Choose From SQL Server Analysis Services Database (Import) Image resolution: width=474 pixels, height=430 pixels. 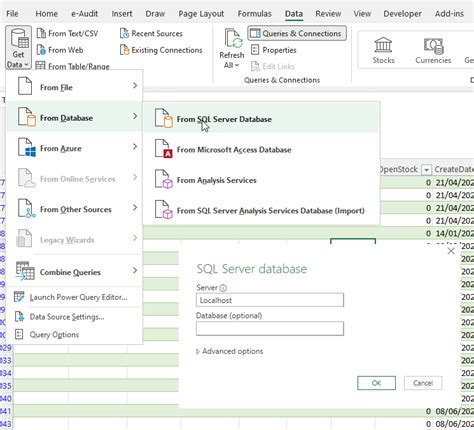click(261, 210)
